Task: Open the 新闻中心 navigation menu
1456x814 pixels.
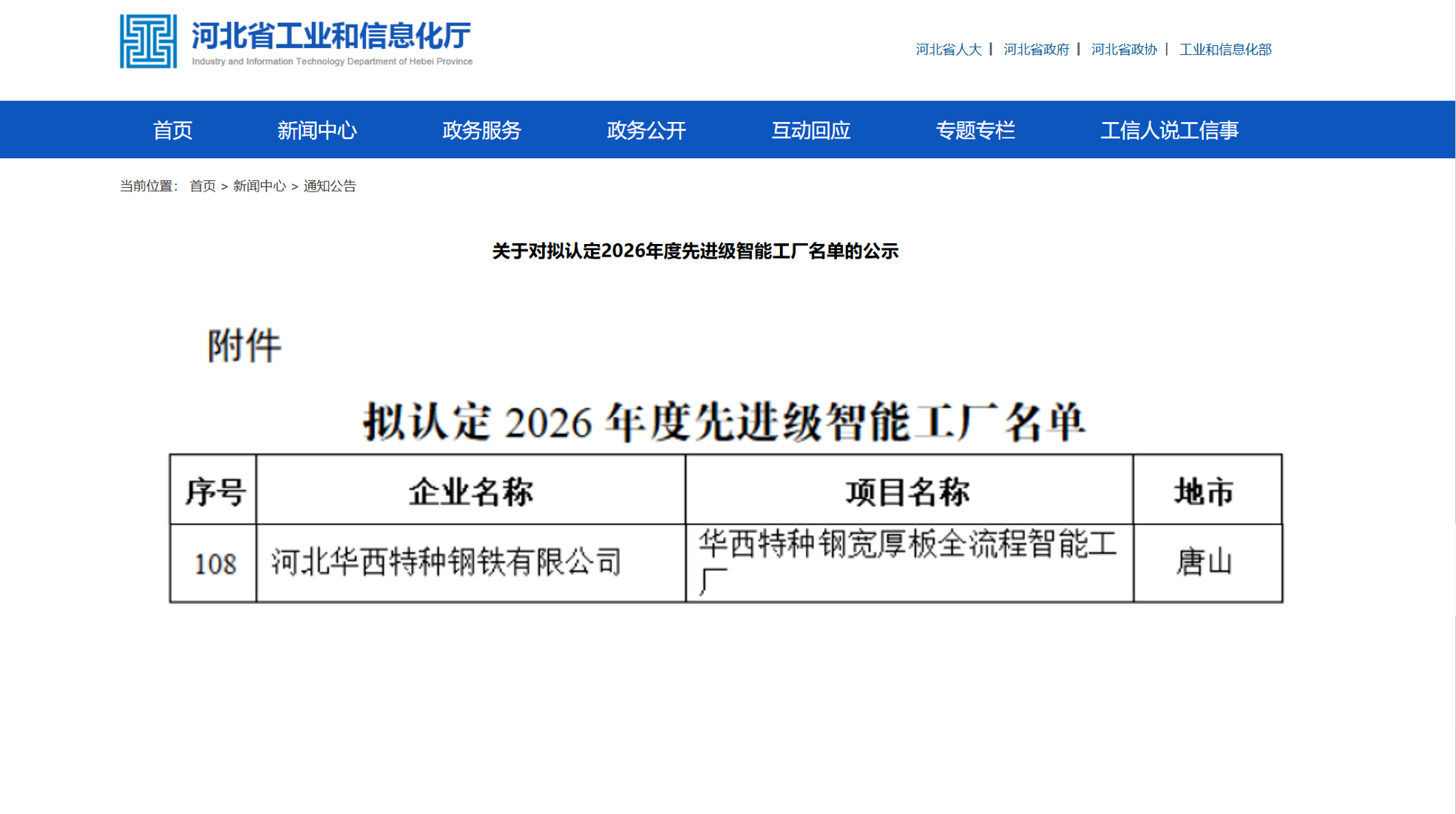Action: coord(317,130)
